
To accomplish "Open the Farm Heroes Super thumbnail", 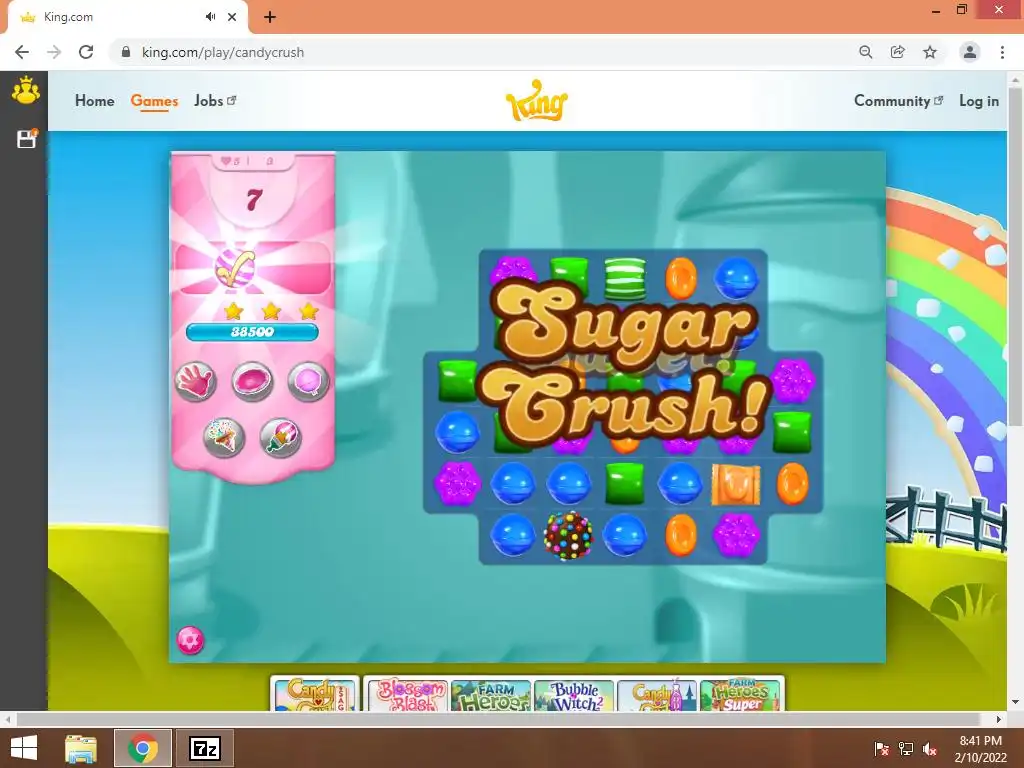I will click(x=740, y=696).
